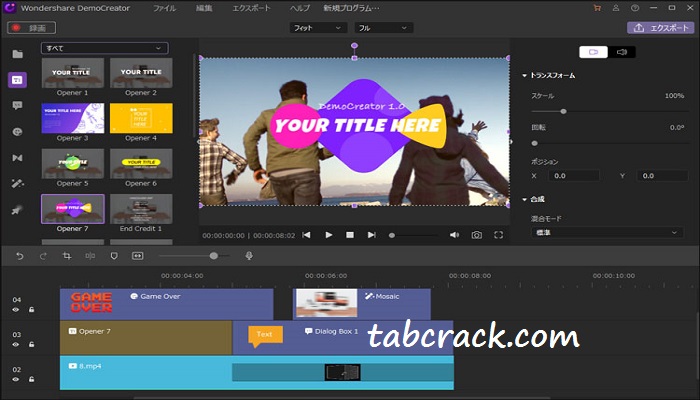The width and height of the screenshot is (700, 400).
Task: Adjust the スケール slider
Action: click(563, 111)
